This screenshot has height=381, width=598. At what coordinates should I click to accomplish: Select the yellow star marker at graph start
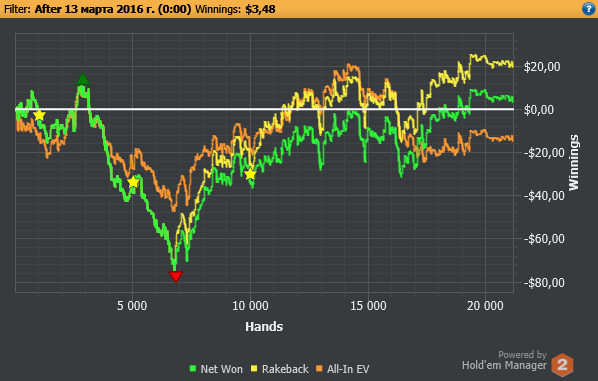point(39,115)
